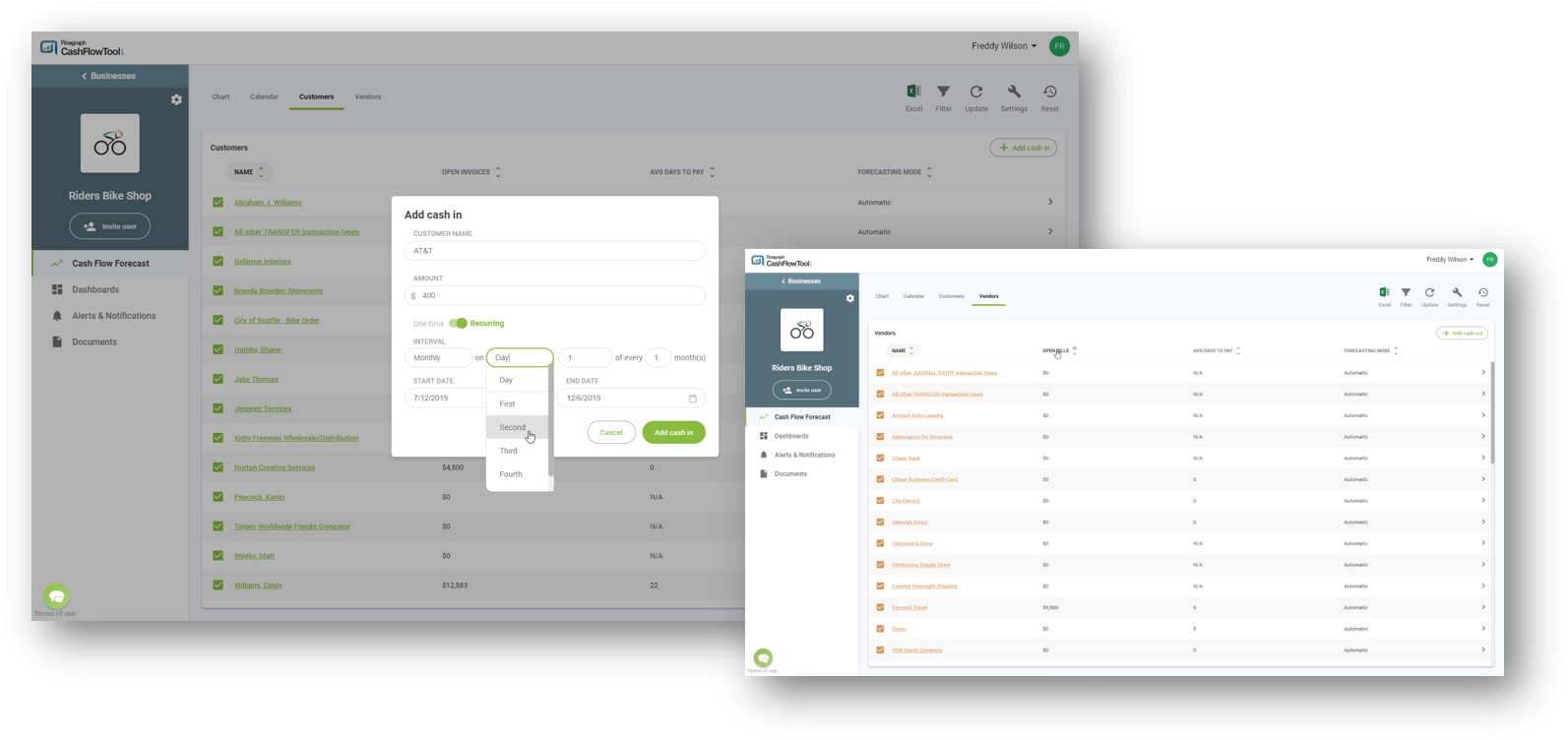Open the green chat bubble in Vendors window
The height and width of the screenshot is (740, 1568).
pyautogui.click(x=763, y=657)
